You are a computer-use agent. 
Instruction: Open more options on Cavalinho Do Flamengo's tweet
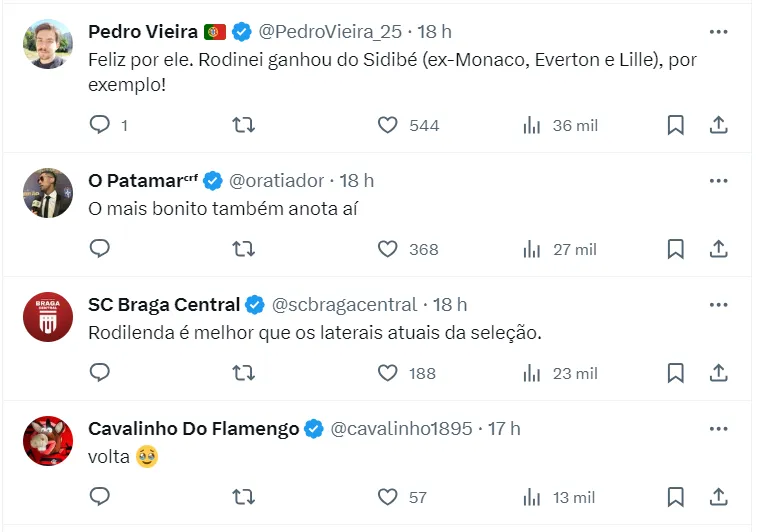tap(718, 429)
